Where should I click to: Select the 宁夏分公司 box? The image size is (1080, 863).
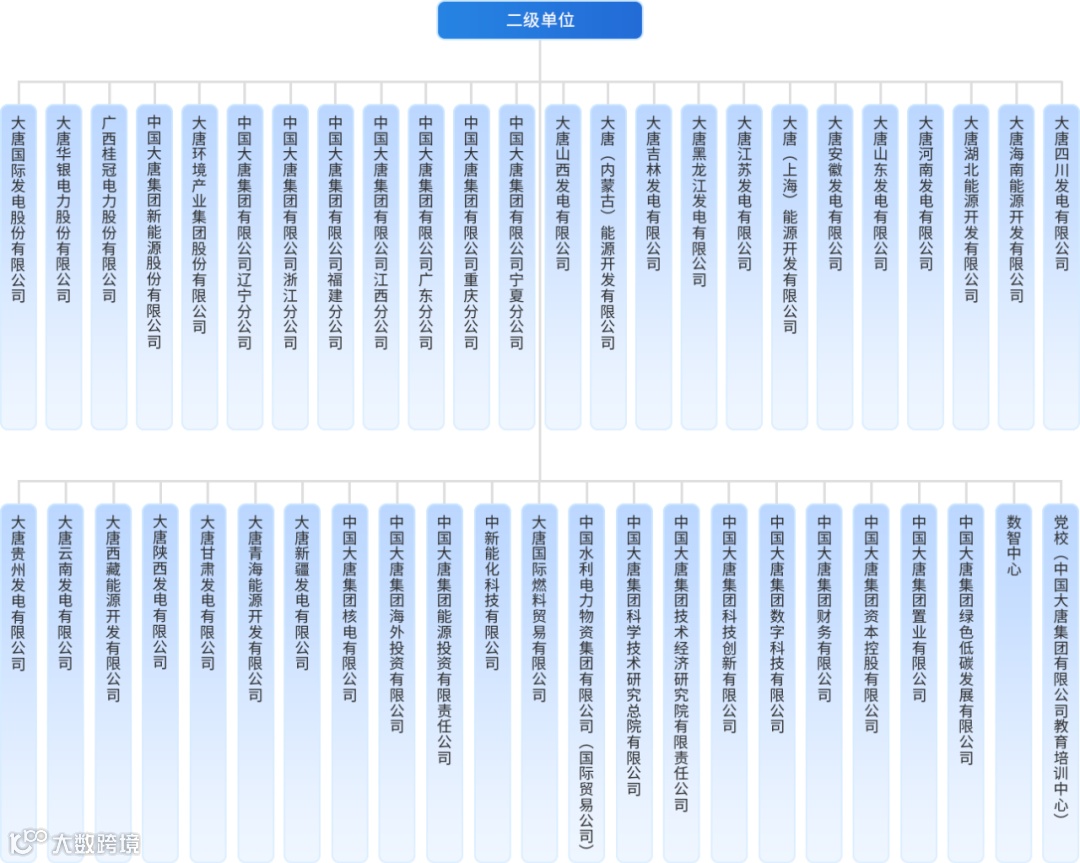(x=517, y=267)
